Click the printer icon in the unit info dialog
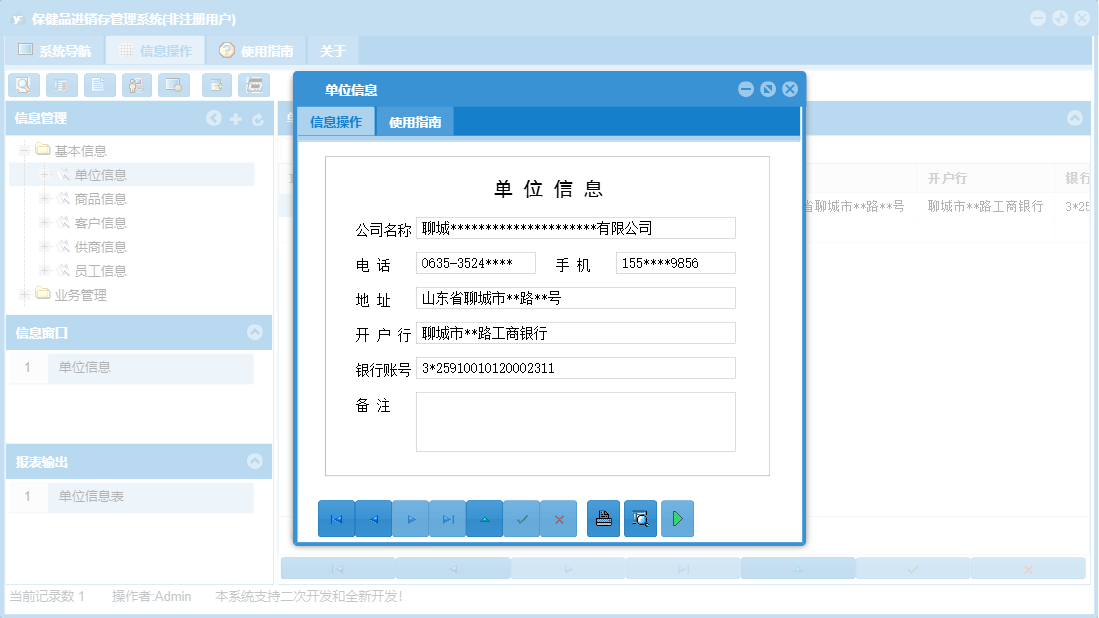The width and height of the screenshot is (1099, 618). click(x=603, y=518)
